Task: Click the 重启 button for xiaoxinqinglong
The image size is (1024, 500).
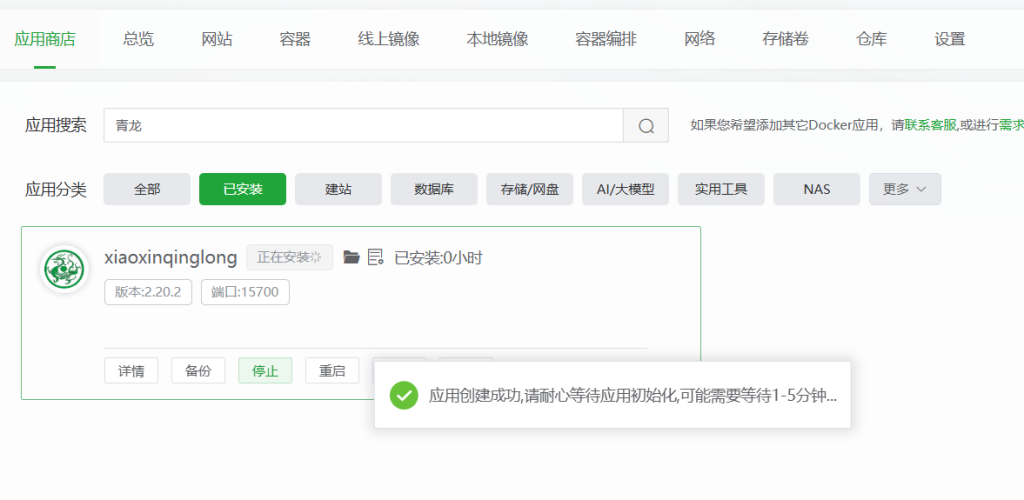Action: (x=332, y=370)
